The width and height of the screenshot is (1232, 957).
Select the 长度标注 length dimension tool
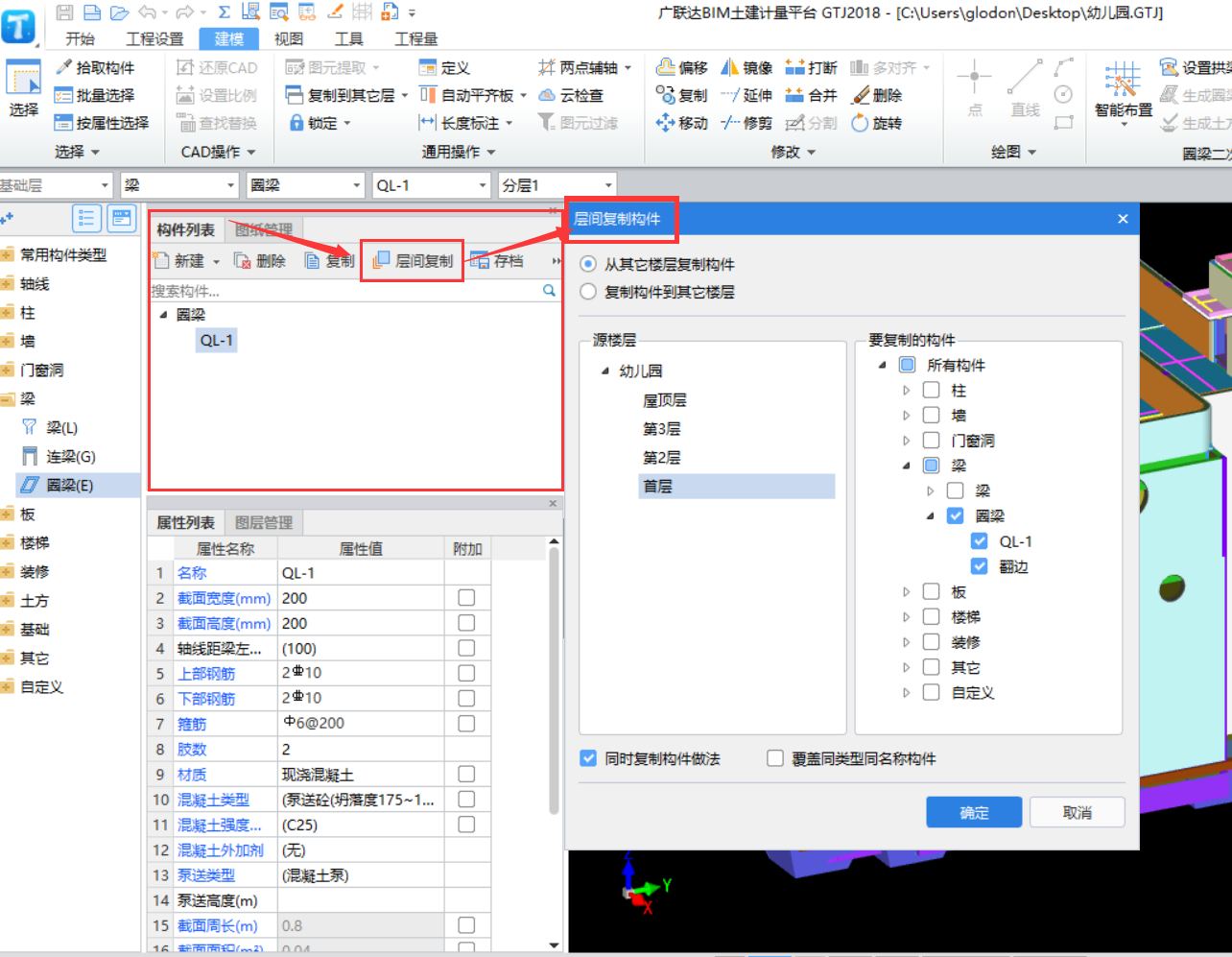(x=465, y=123)
